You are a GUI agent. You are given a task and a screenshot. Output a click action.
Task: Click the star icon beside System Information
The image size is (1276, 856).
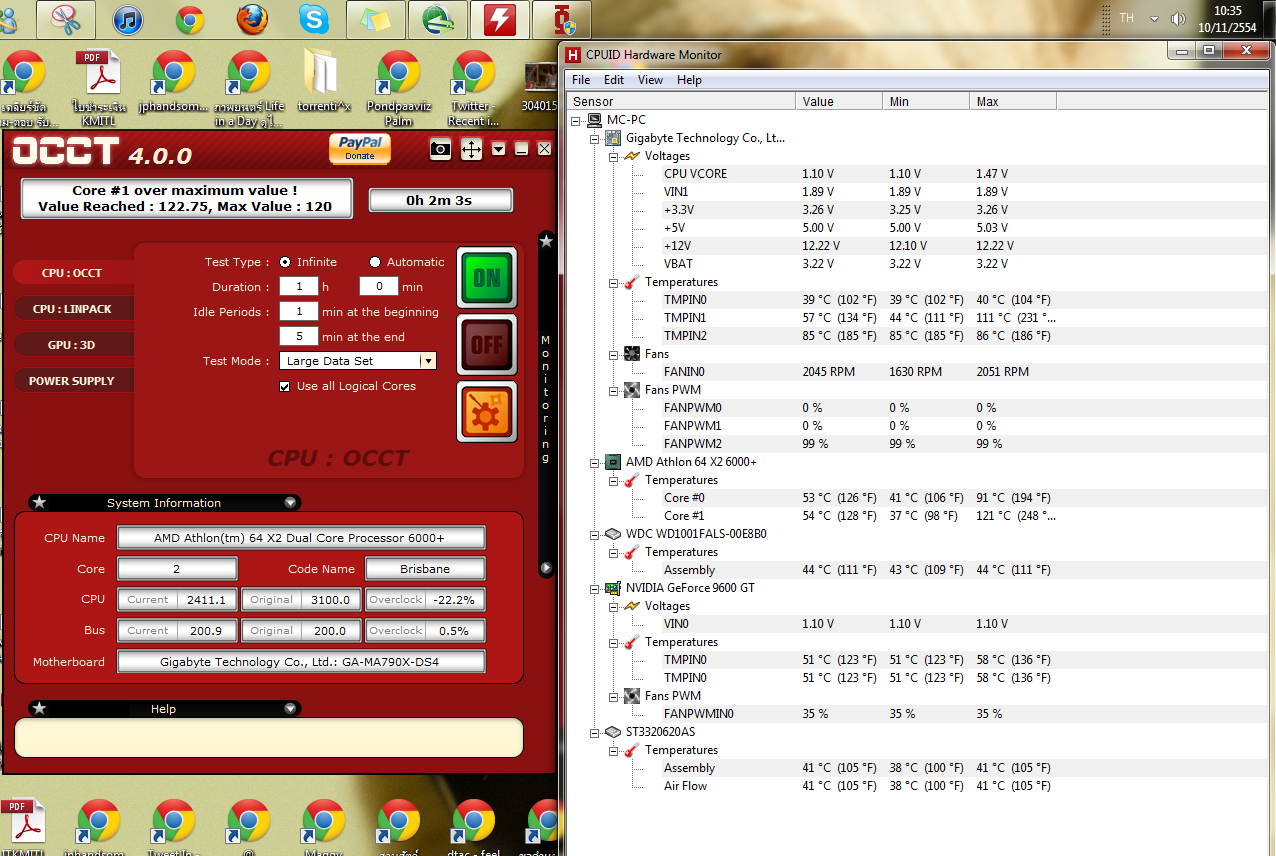(x=38, y=502)
